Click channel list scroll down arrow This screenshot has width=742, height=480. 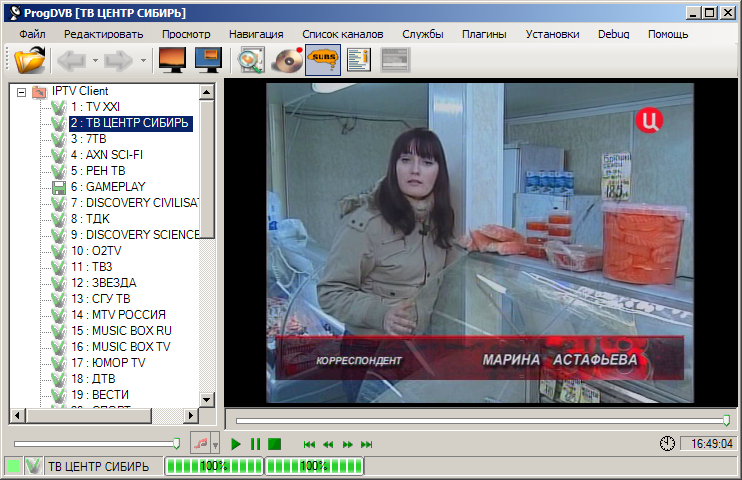[x=206, y=400]
